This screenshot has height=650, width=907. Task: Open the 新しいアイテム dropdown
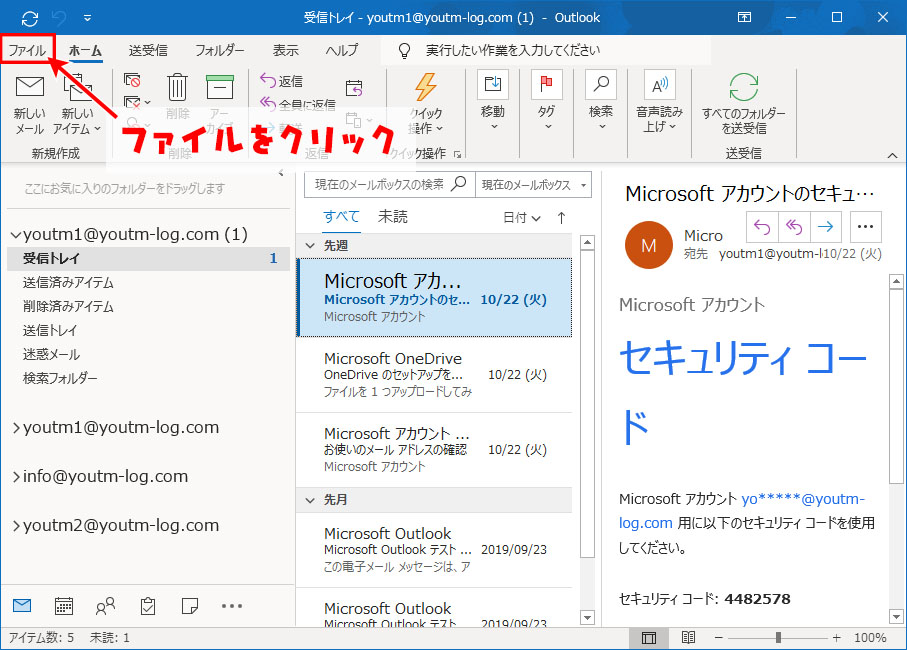(x=77, y=105)
